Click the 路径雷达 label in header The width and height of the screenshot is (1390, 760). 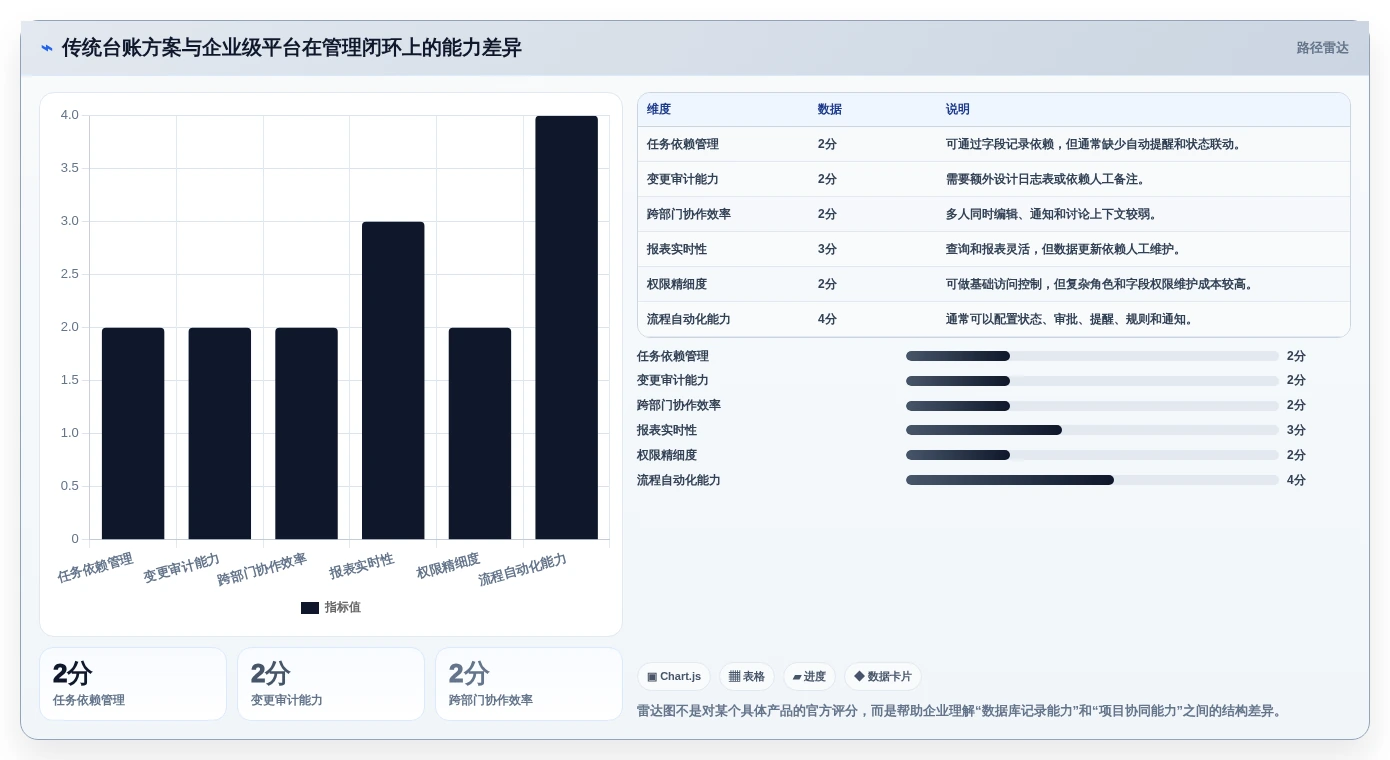tap(1322, 48)
